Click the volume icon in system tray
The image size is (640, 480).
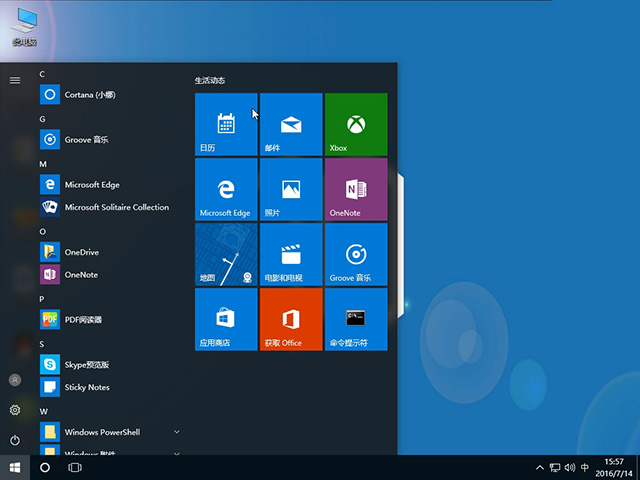tap(569, 467)
